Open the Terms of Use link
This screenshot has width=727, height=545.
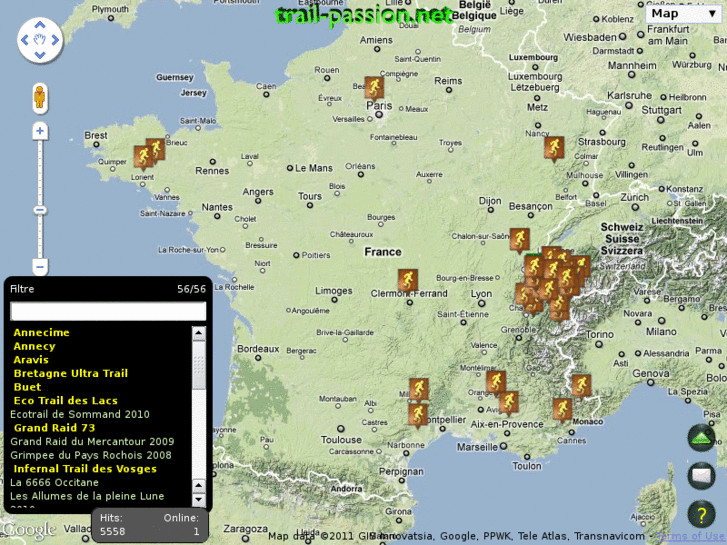pos(689,536)
